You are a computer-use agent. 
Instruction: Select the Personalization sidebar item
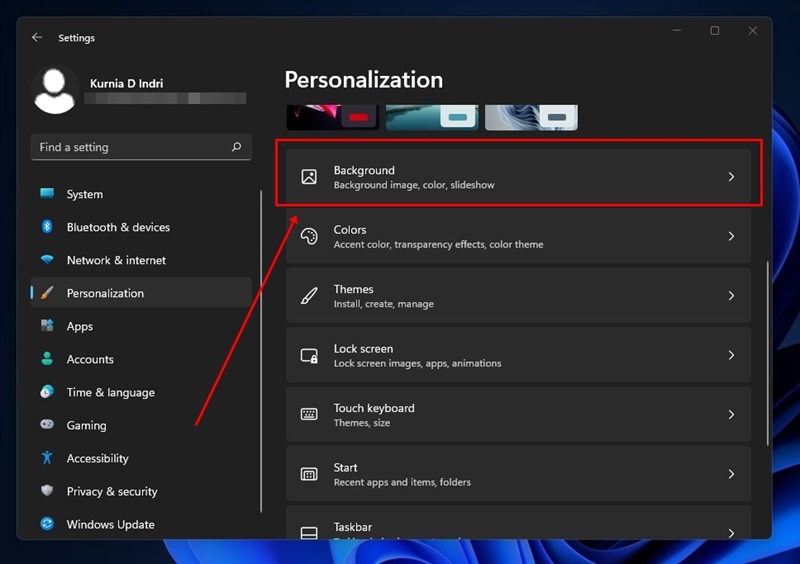[x=141, y=293]
